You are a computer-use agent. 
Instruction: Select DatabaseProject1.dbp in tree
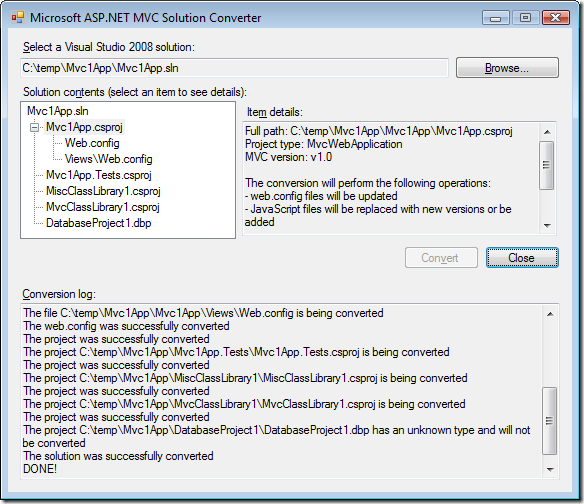click(99, 223)
